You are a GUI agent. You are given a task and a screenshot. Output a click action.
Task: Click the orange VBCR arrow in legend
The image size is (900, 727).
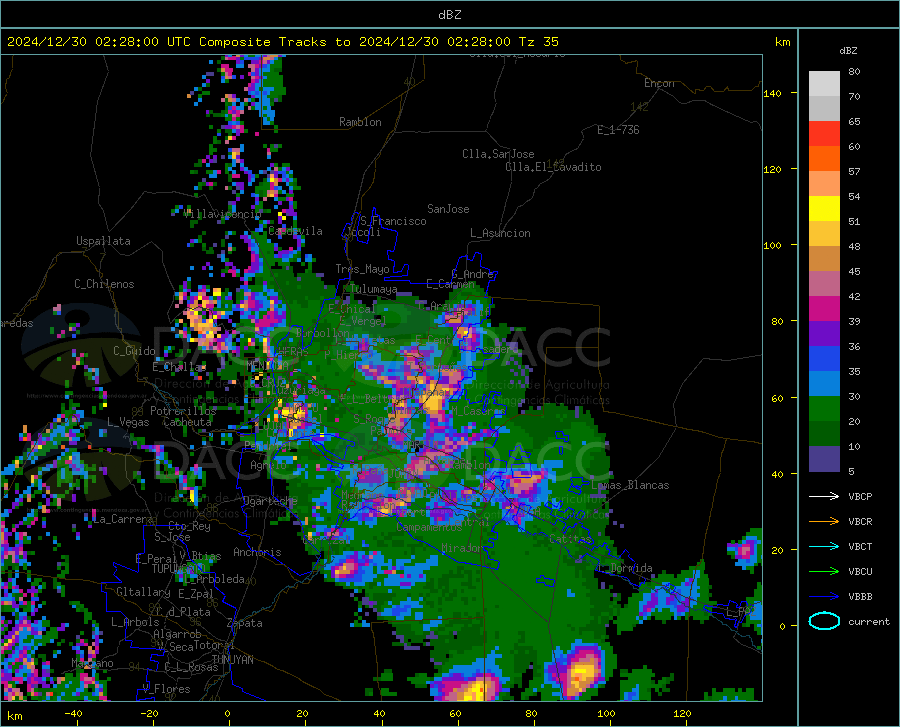[x=824, y=522]
